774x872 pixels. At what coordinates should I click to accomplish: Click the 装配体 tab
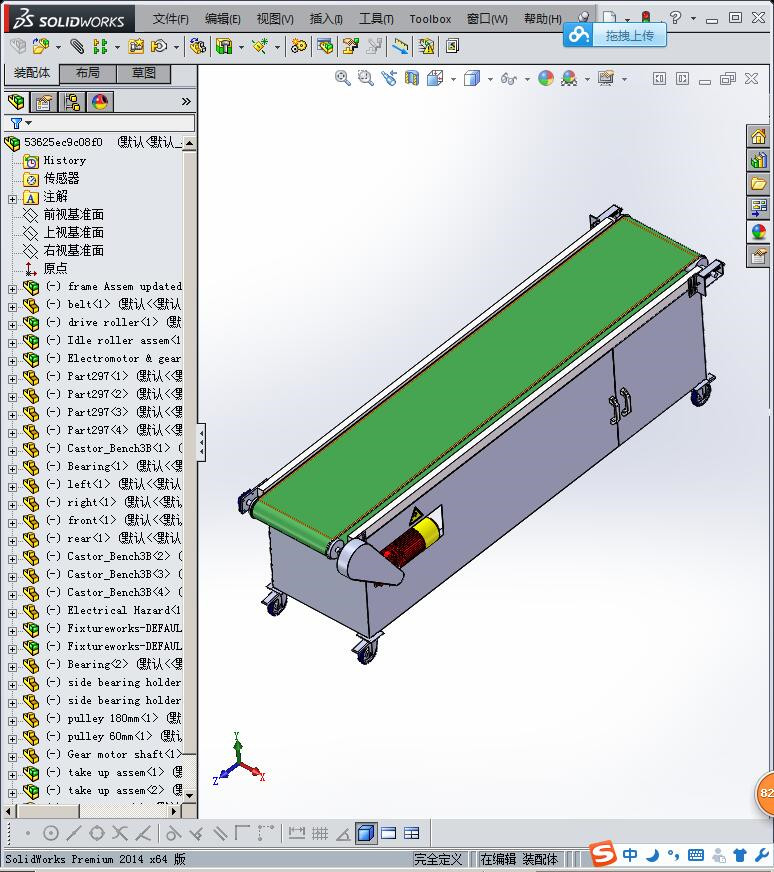32,73
